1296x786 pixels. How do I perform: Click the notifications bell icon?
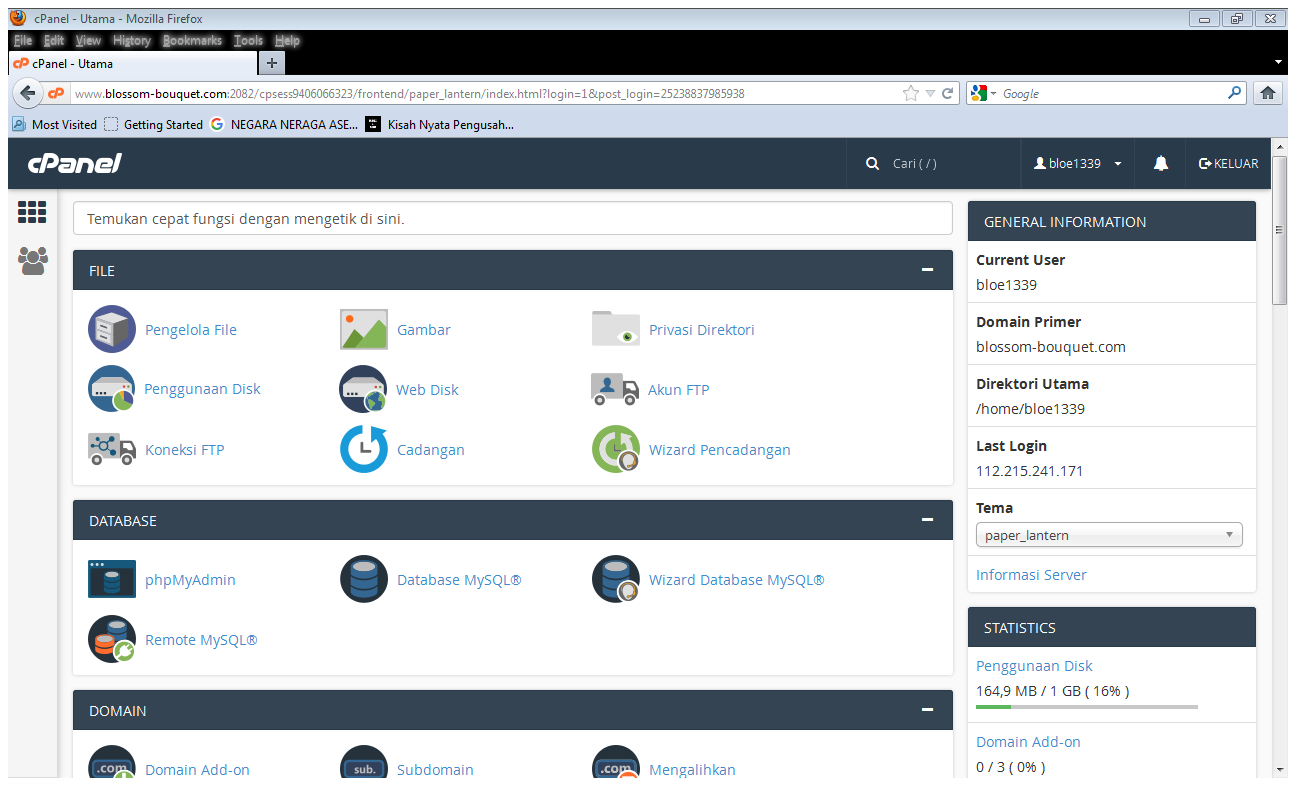coord(1161,163)
